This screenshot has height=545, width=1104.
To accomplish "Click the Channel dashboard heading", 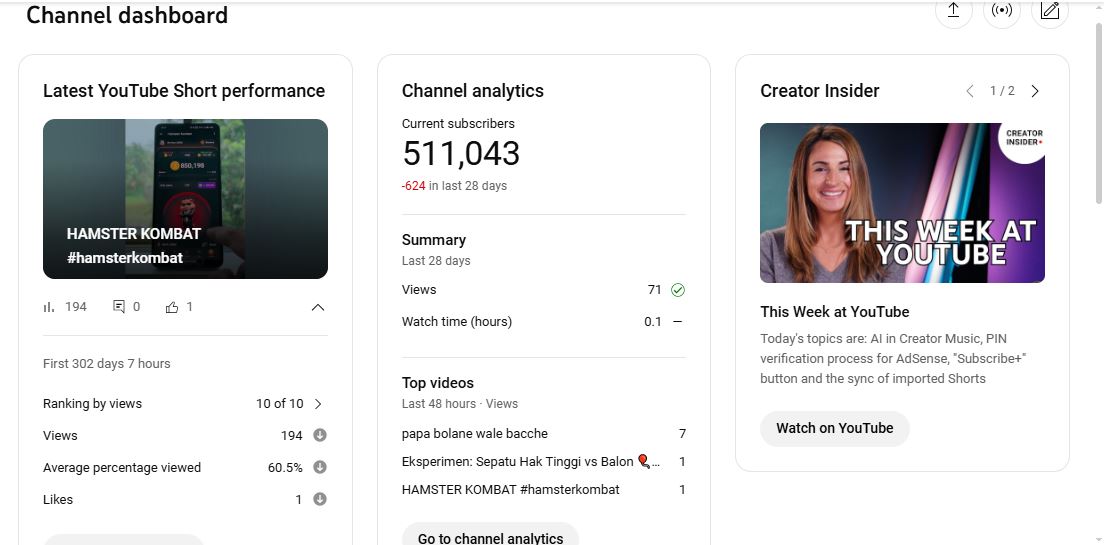I will 127,15.
